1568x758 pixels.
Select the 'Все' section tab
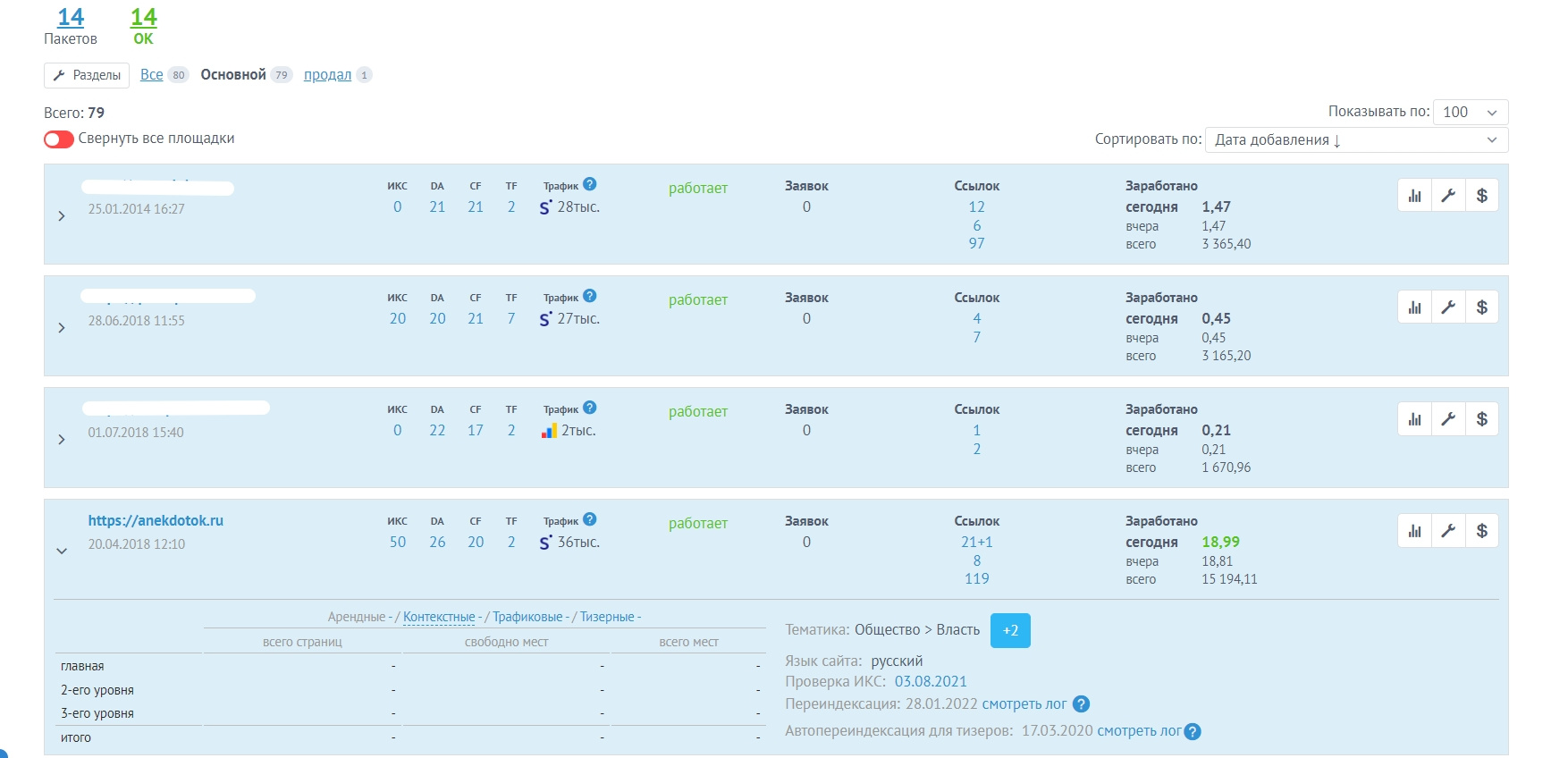[x=152, y=75]
